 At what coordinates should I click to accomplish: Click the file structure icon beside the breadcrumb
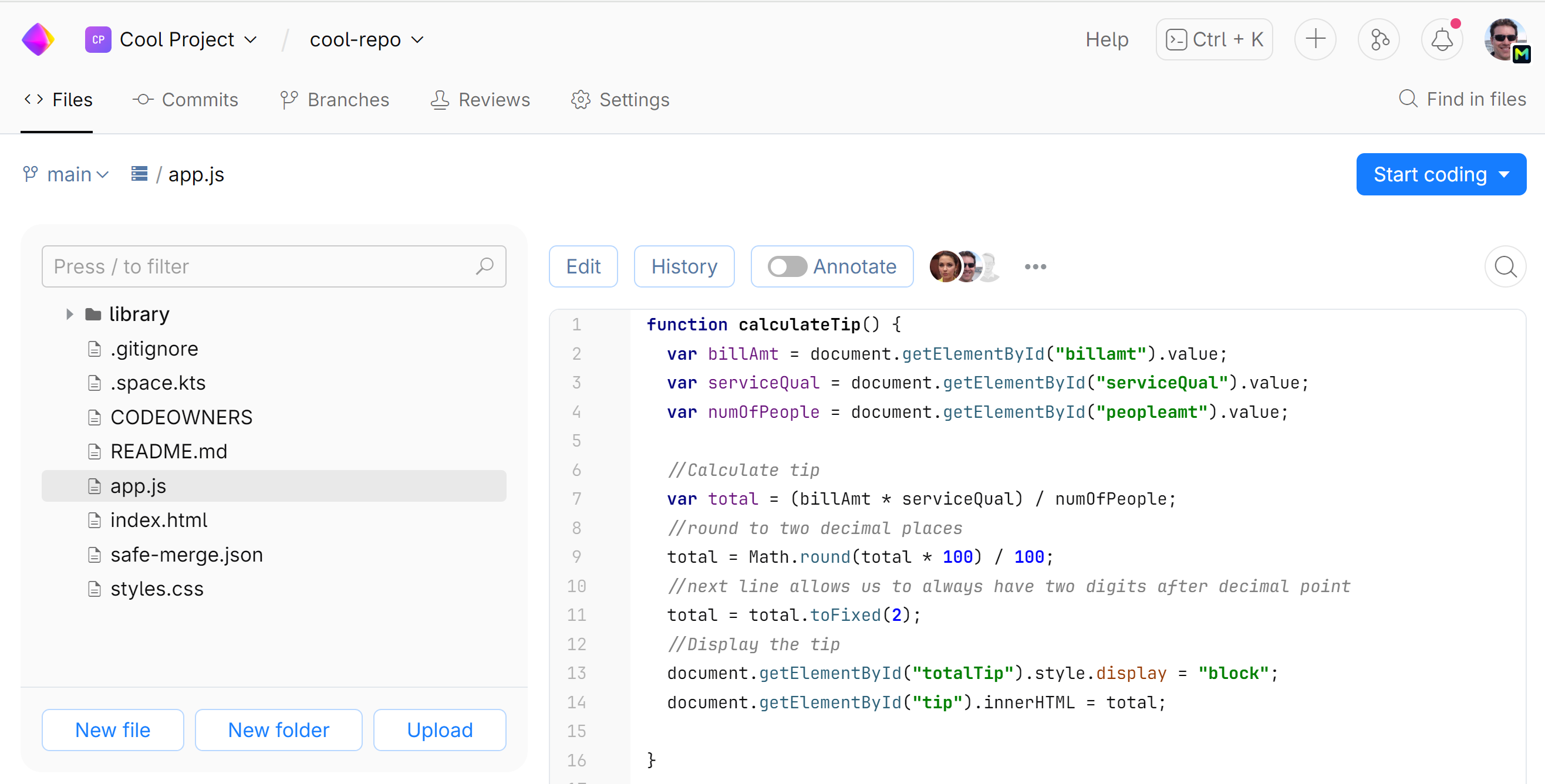pyautogui.click(x=139, y=174)
